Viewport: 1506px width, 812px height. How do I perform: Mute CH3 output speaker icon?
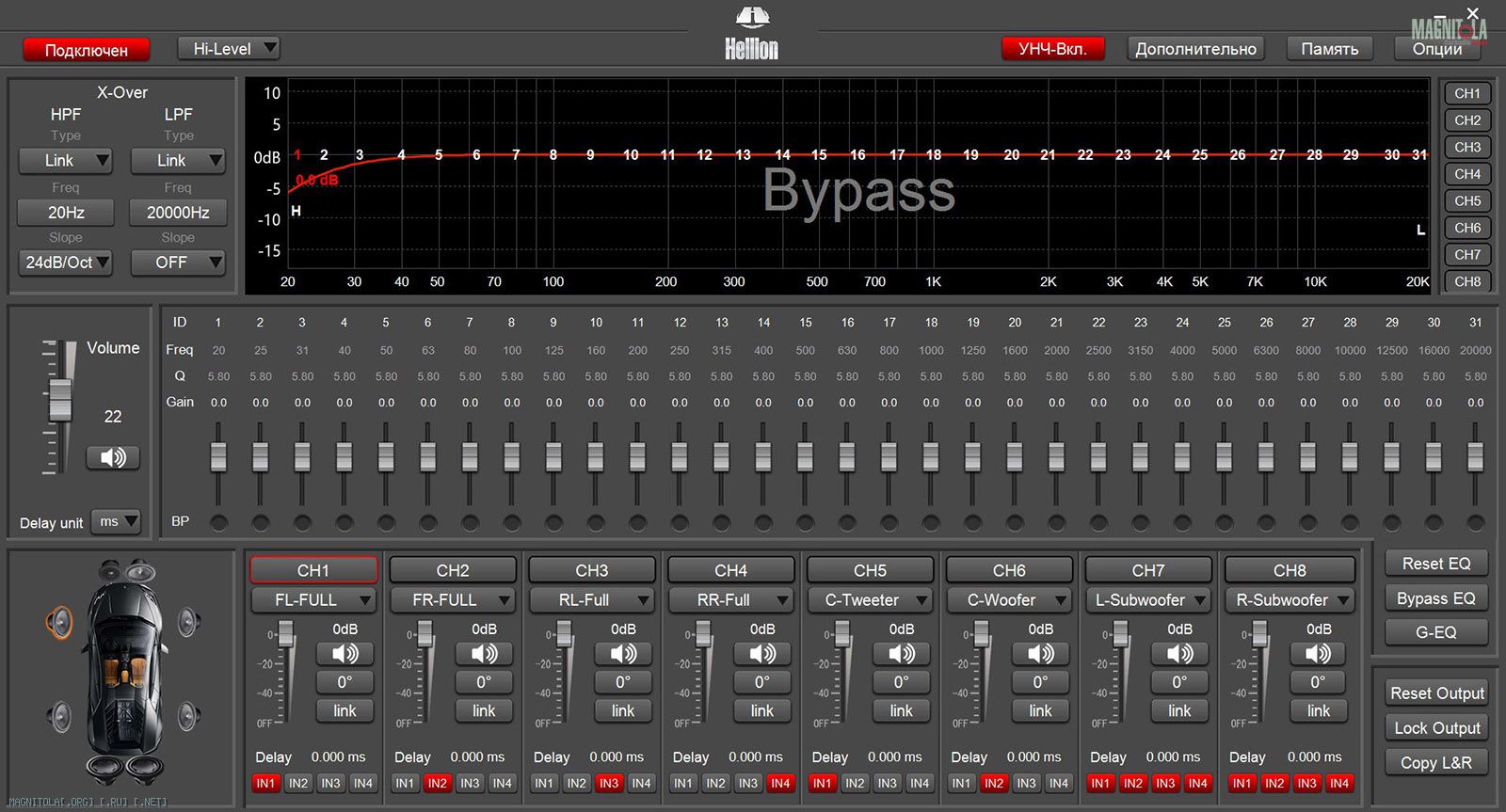(x=623, y=653)
